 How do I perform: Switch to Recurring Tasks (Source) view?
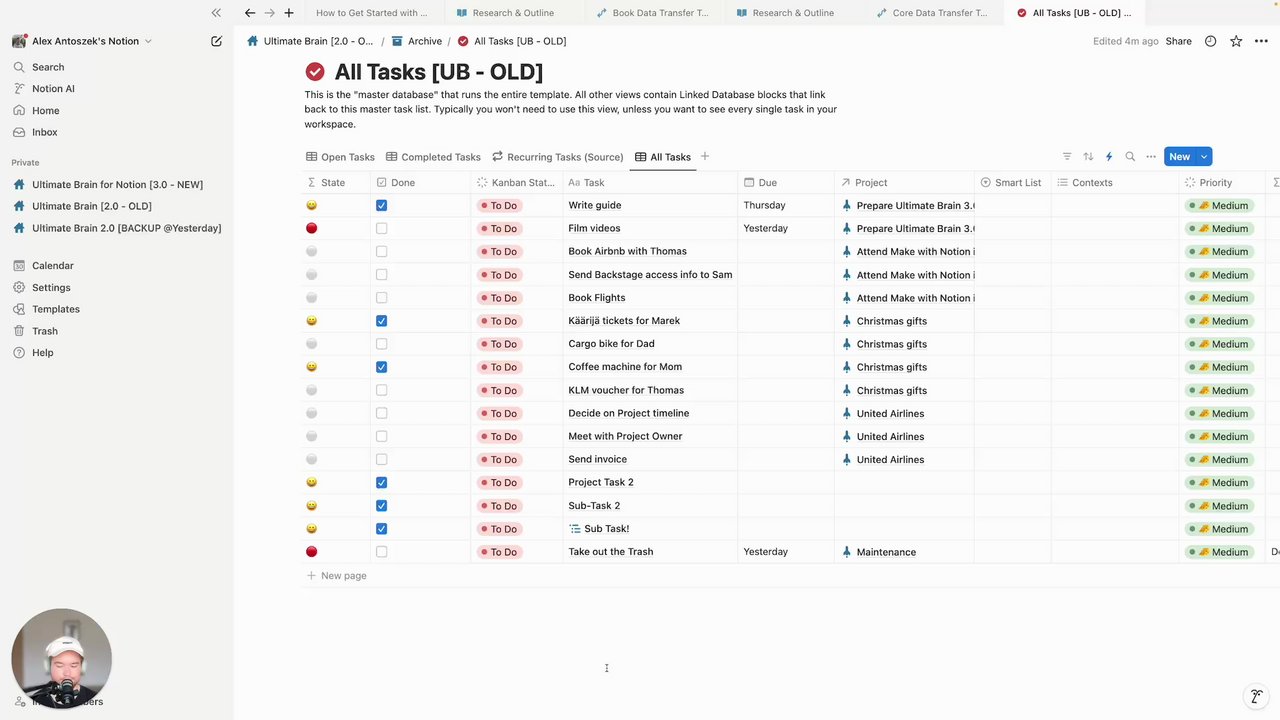[557, 157]
